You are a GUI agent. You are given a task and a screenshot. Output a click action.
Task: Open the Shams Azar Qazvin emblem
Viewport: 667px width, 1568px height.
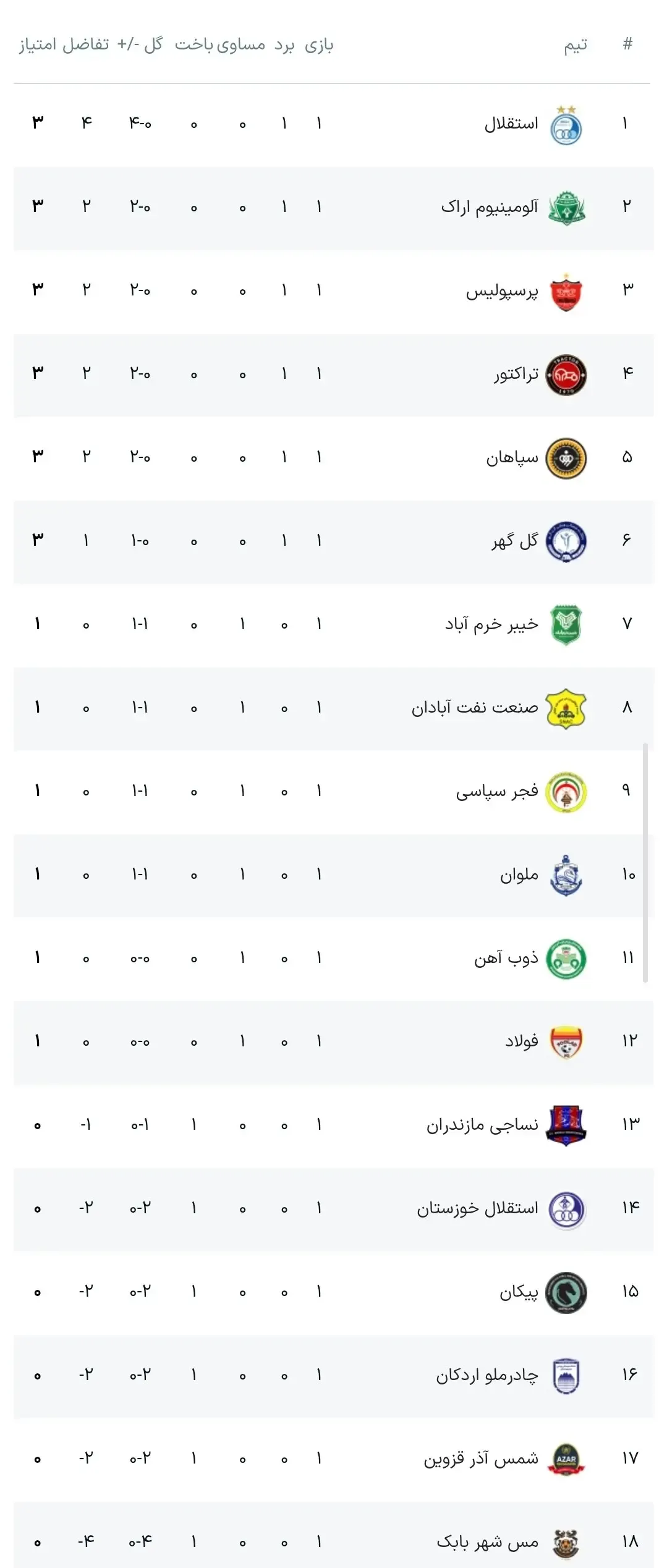click(566, 1460)
